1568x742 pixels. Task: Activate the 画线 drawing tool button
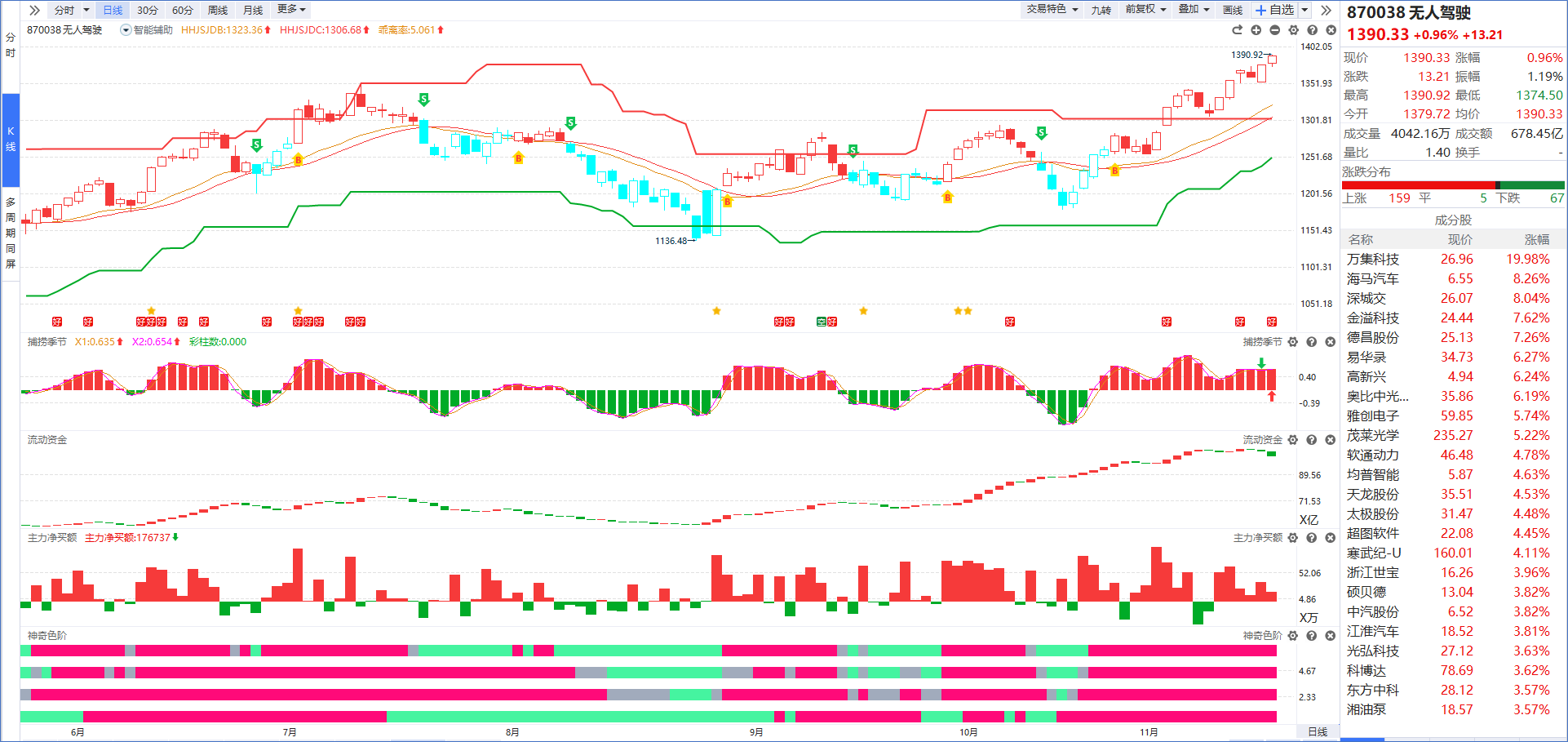coord(1233,10)
